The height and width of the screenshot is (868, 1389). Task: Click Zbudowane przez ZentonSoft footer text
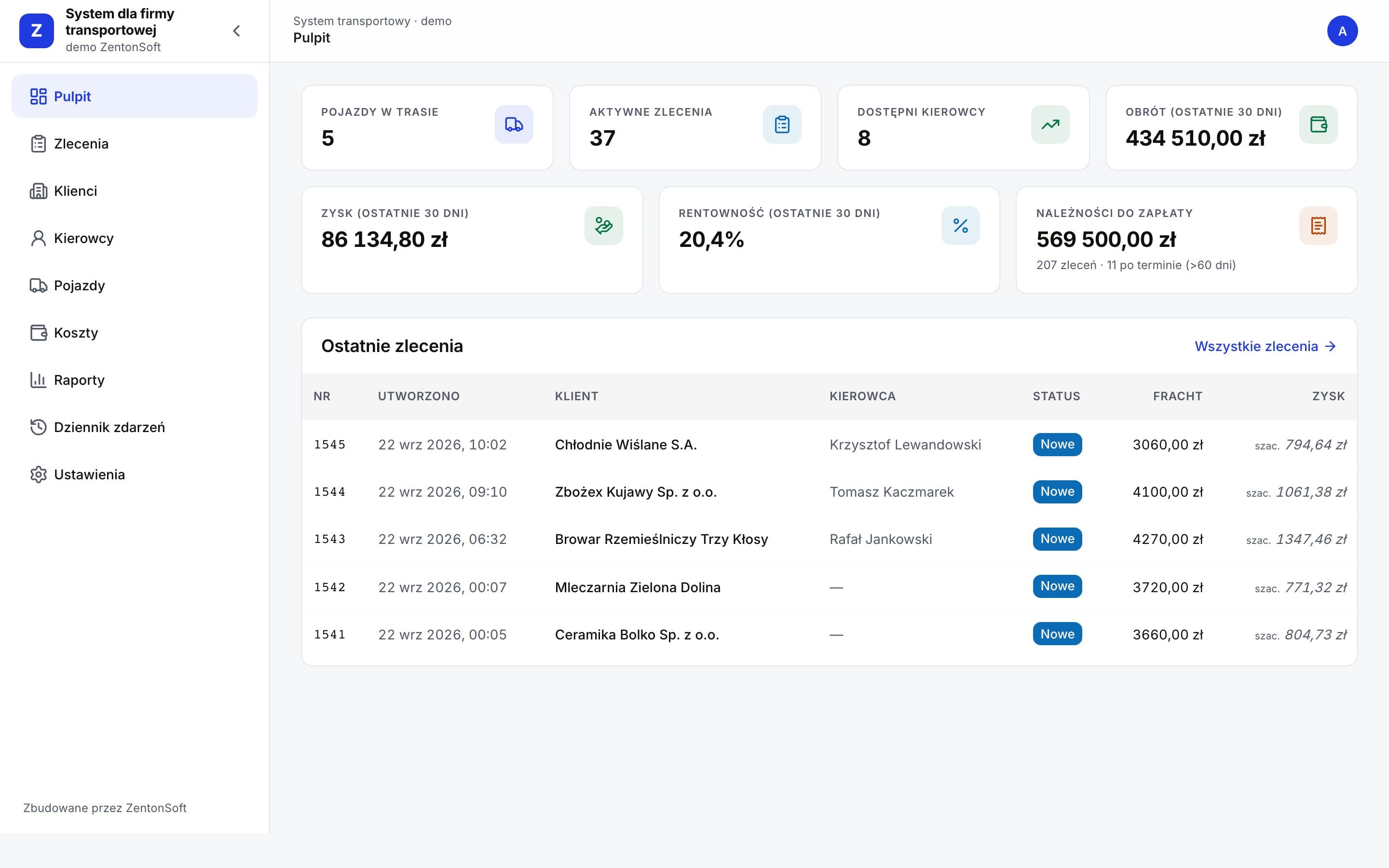105,808
